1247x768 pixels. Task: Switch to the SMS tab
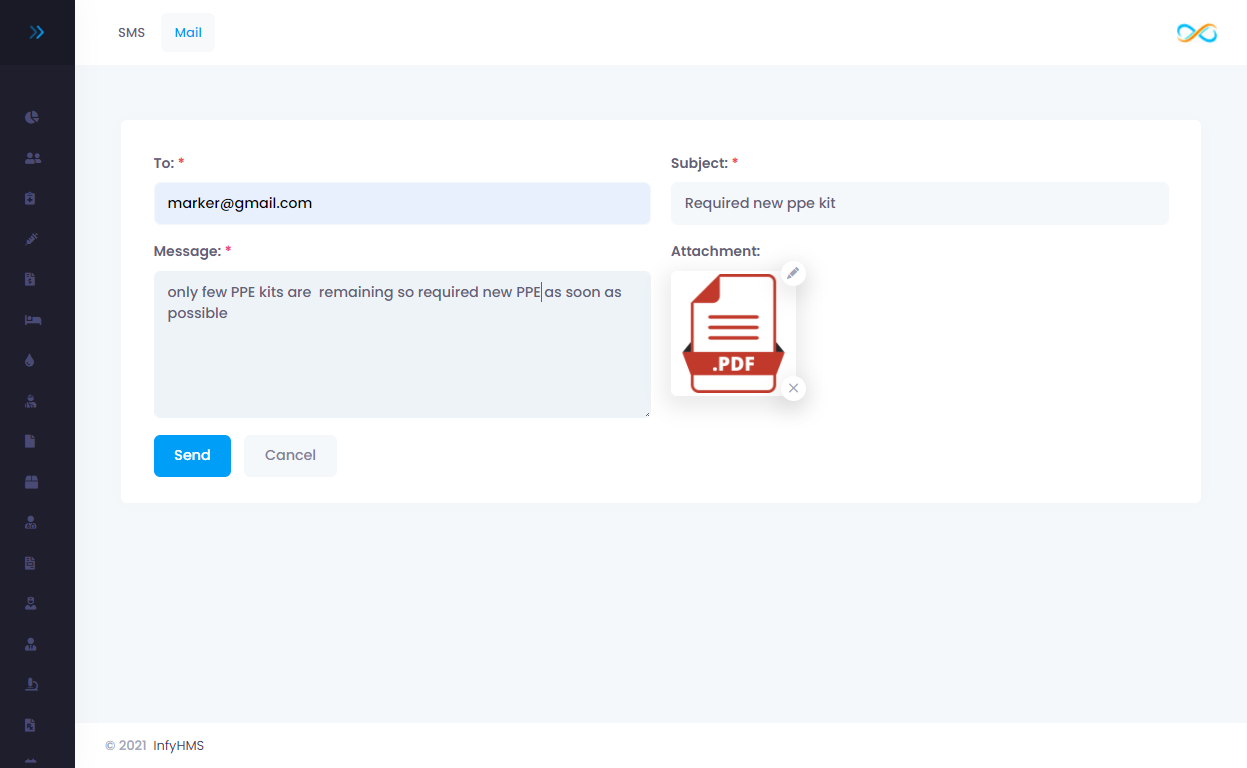131,33
